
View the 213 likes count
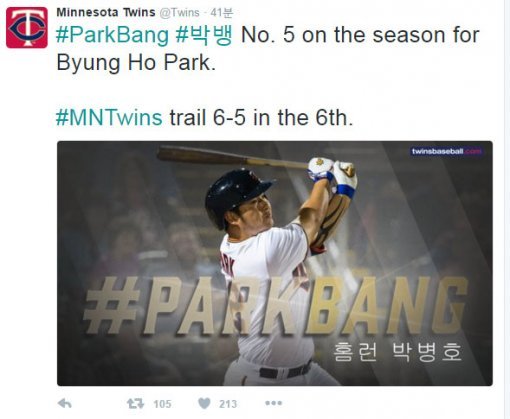click(228, 404)
